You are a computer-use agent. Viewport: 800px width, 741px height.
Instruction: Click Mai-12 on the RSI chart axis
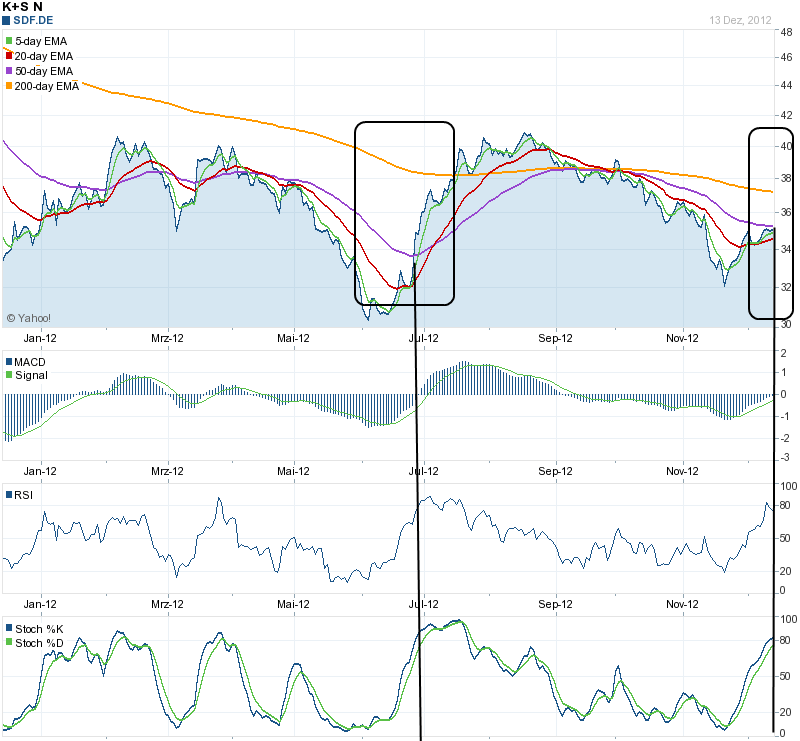click(293, 604)
